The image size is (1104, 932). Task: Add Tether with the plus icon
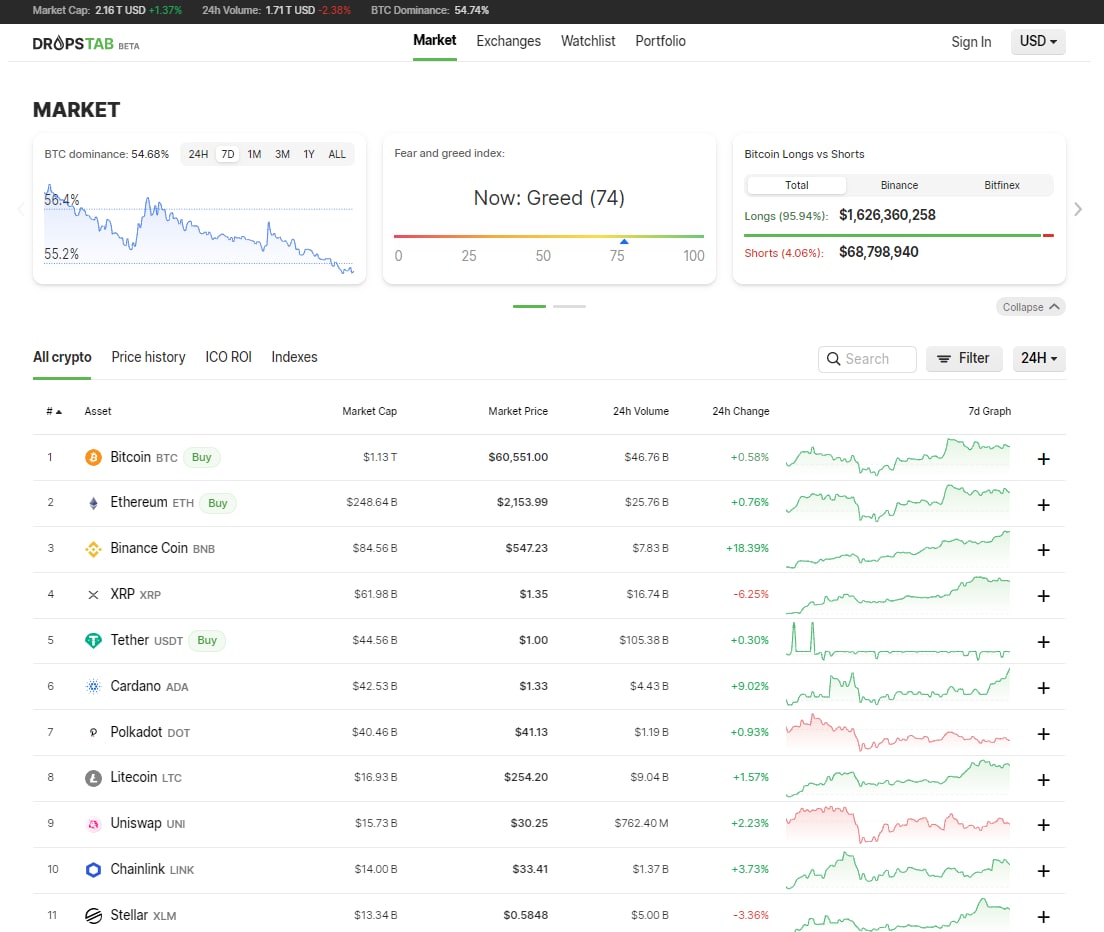click(x=1043, y=642)
